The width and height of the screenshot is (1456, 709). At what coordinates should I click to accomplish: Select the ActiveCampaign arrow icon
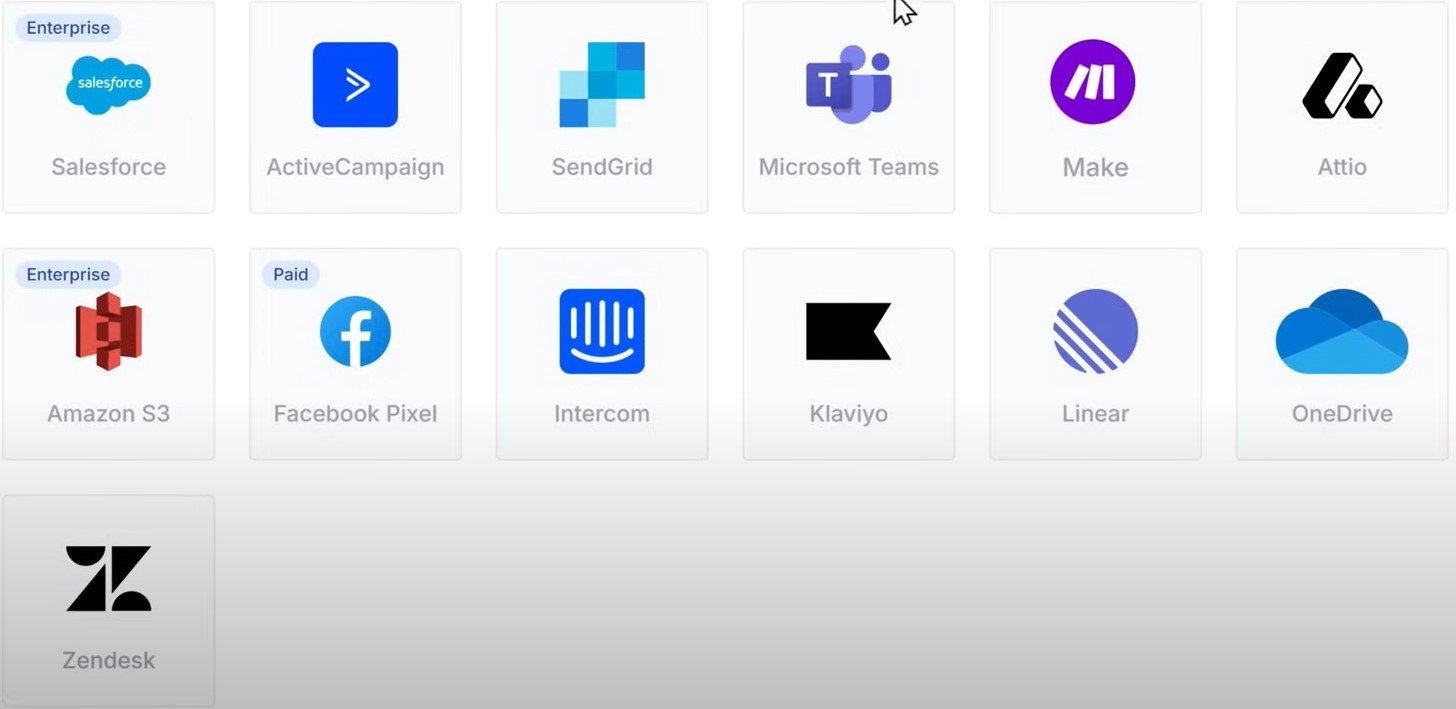pyautogui.click(x=355, y=85)
